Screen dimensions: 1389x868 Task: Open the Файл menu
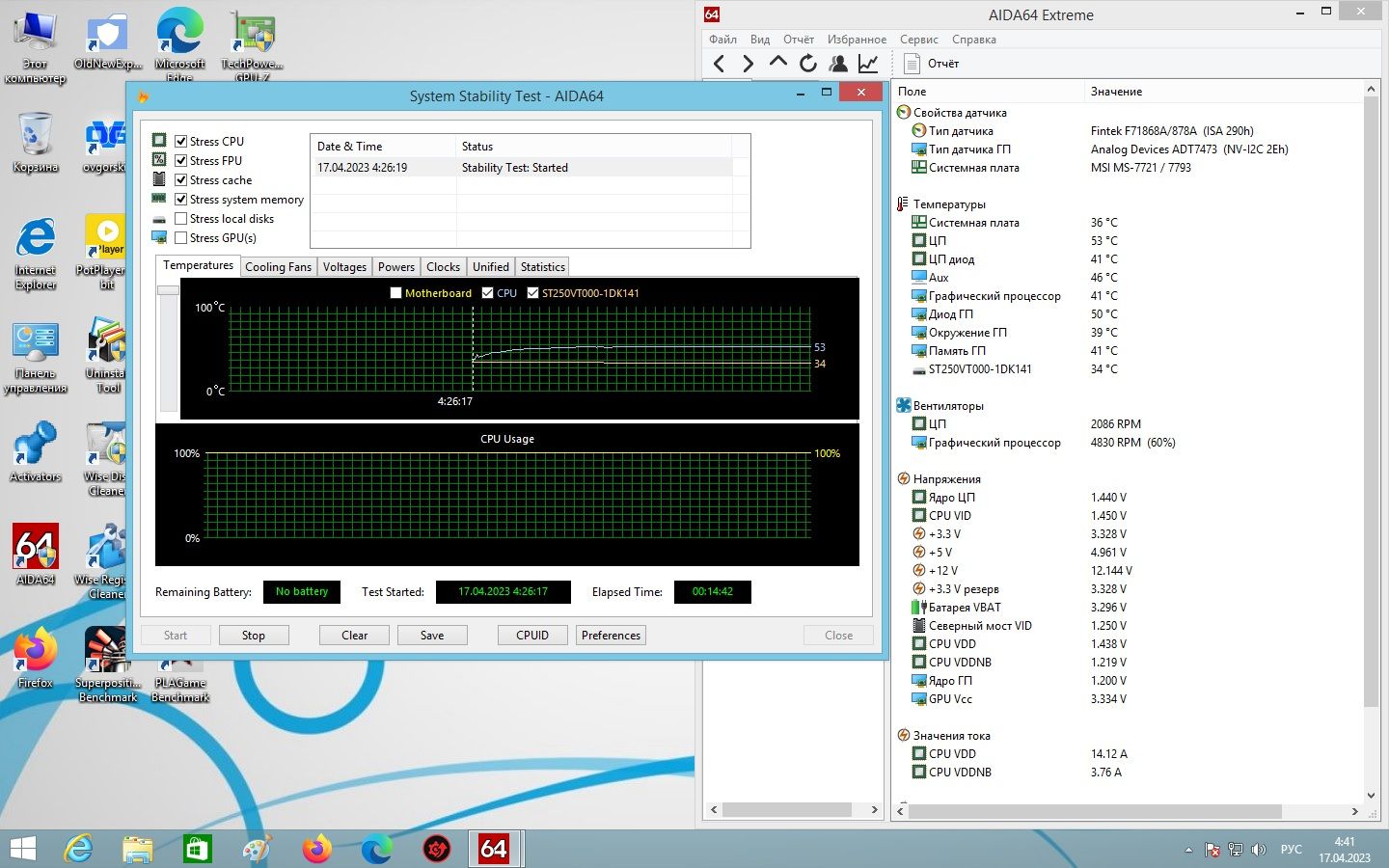(722, 40)
